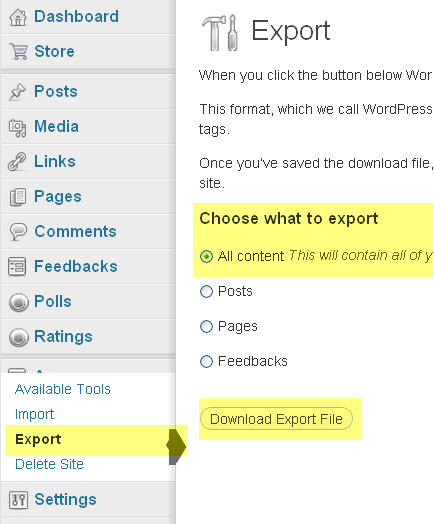Screen dimensions: 434x524
Task: Click the Posts pushpin icon
Action: (x=17, y=92)
